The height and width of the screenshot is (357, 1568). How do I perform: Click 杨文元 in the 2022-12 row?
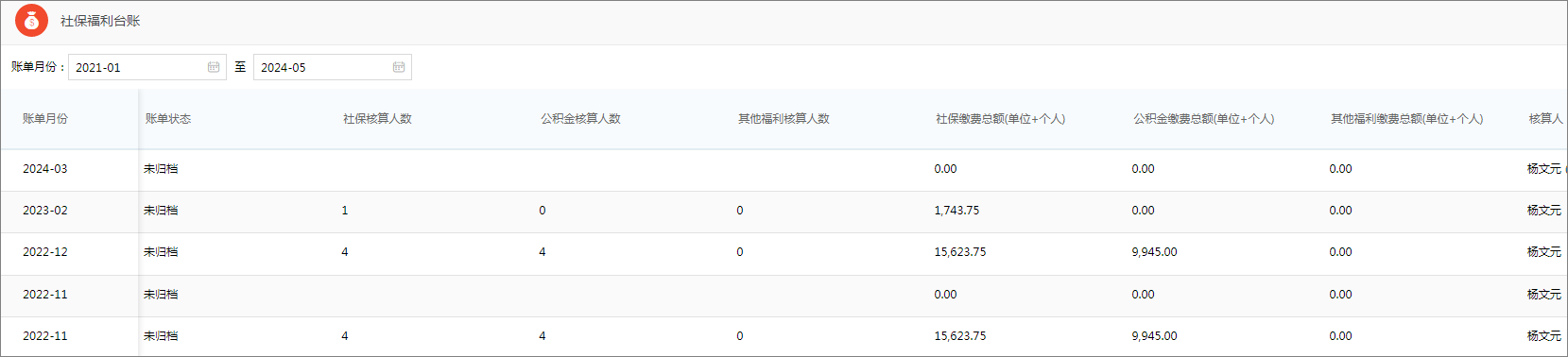point(1544,252)
